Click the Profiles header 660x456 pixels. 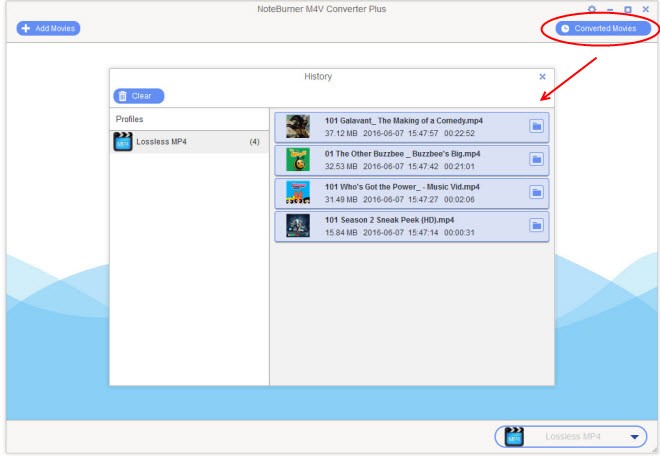point(130,119)
